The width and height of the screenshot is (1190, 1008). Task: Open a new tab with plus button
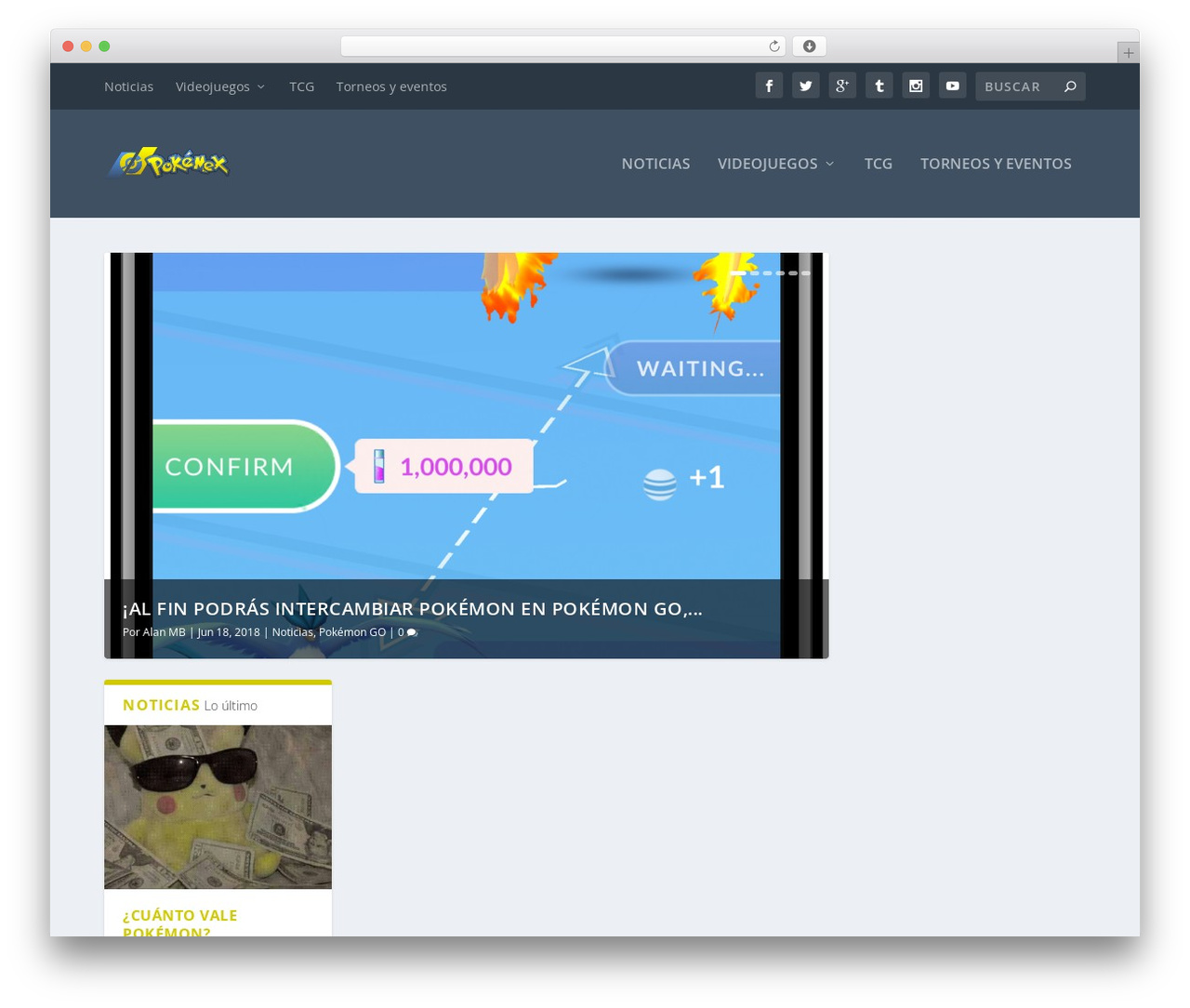(1128, 53)
